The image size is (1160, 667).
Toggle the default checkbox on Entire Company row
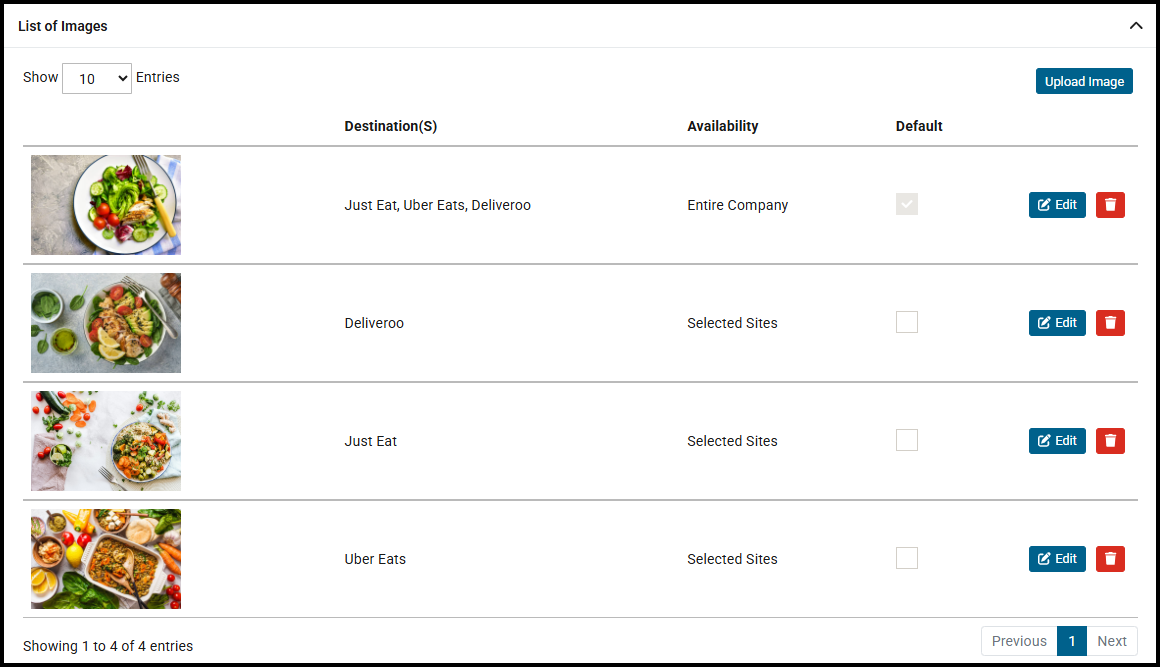(x=907, y=204)
